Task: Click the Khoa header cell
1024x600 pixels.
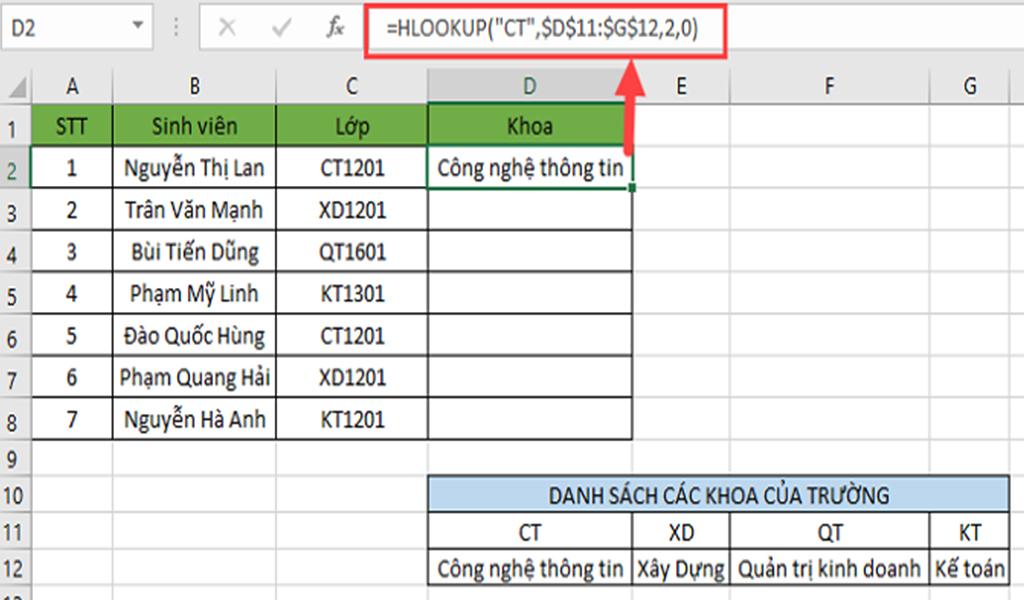Action: pyautogui.click(x=530, y=125)
